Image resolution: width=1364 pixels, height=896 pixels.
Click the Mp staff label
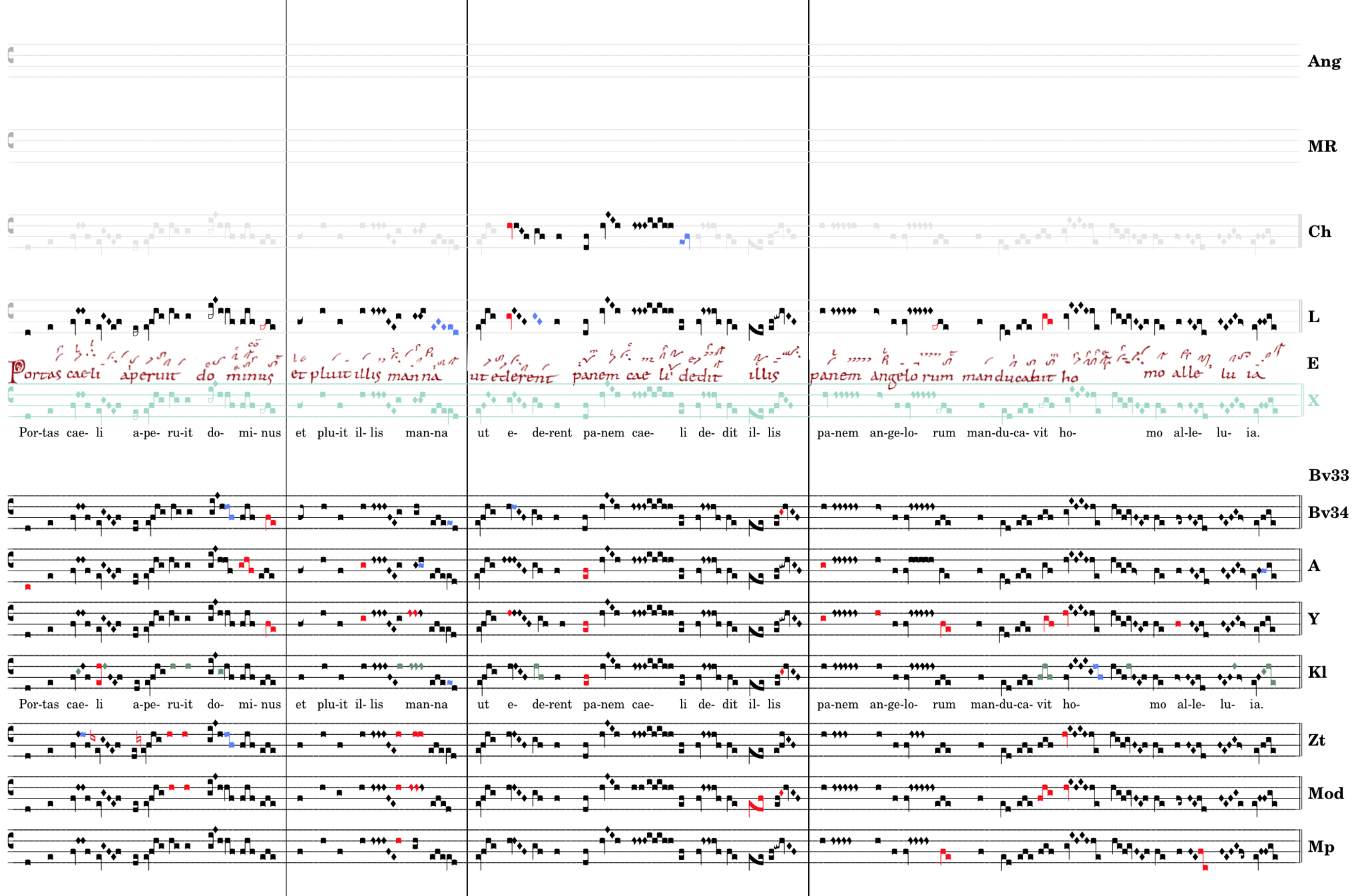pos(1320,847)
